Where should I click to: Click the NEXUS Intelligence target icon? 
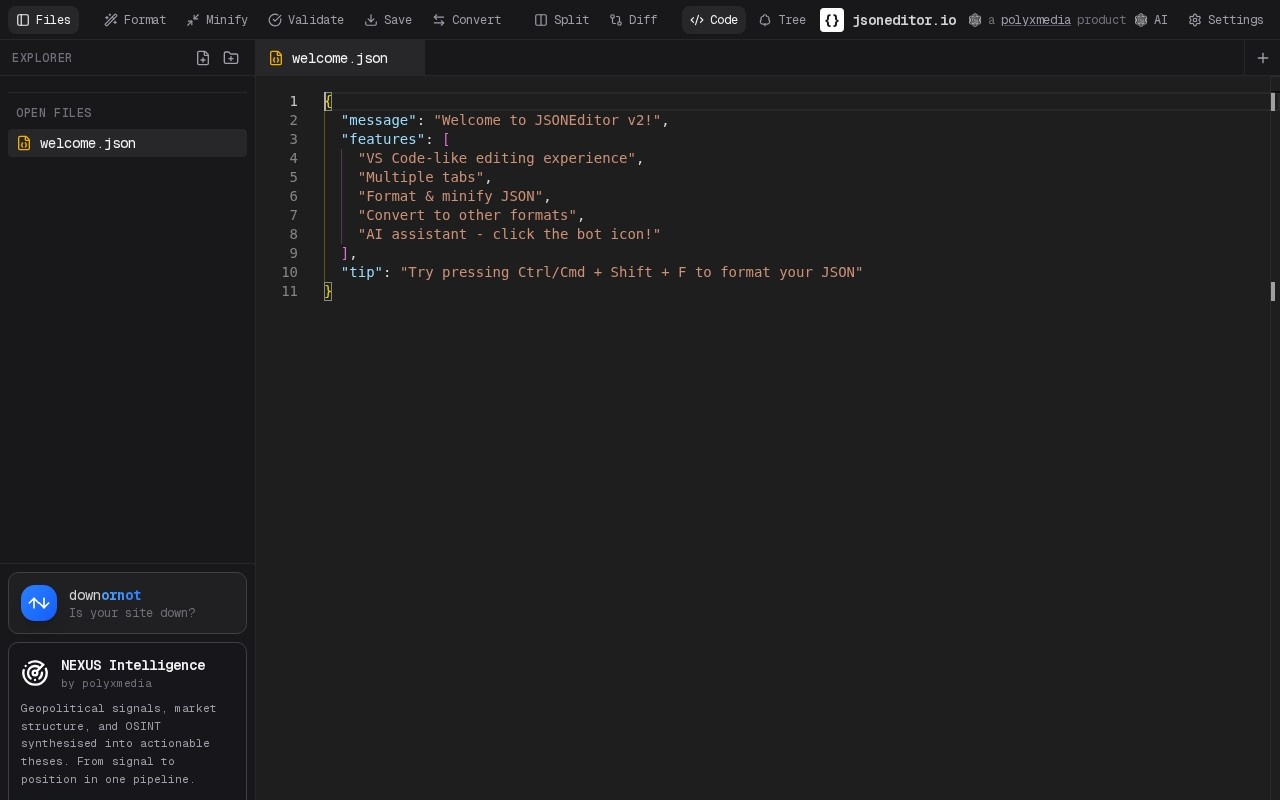35,673
